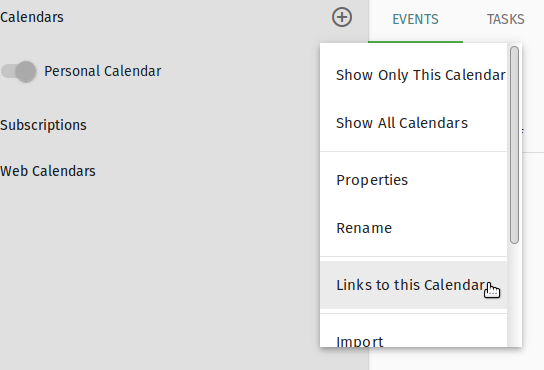Select the Import menu entry

point(414,340)
